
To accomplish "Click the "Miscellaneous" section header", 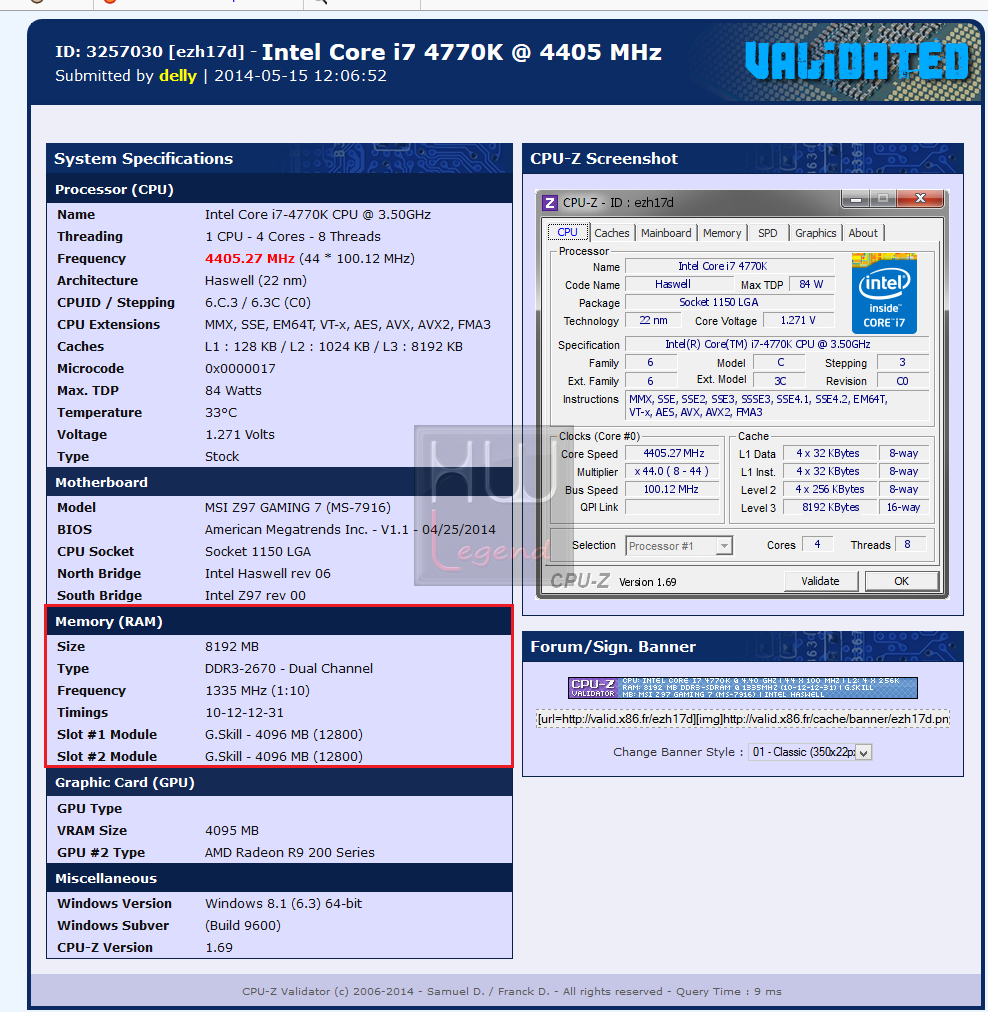I will pos(279,878).
